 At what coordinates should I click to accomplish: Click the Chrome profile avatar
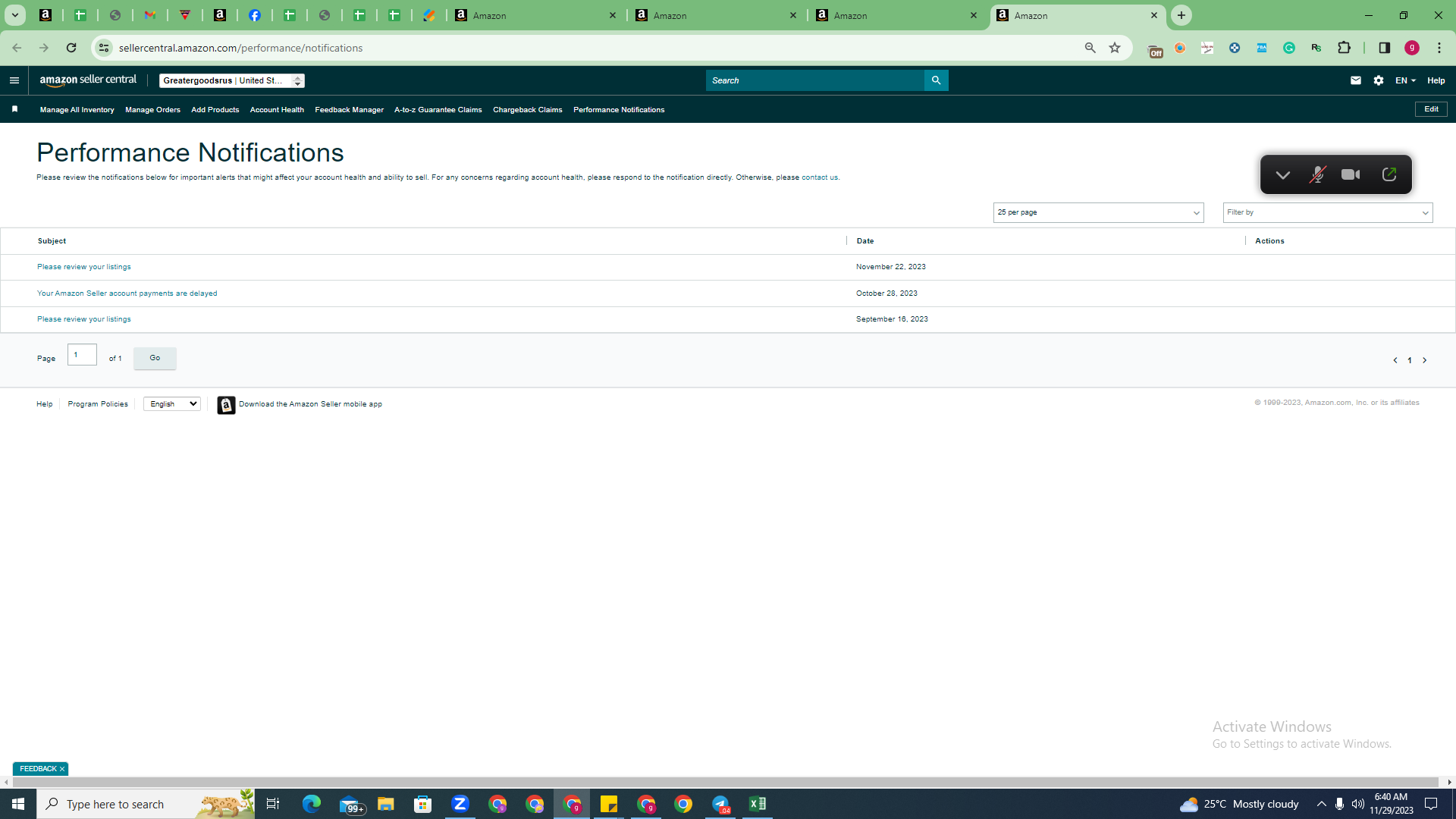pos(1412,48)
